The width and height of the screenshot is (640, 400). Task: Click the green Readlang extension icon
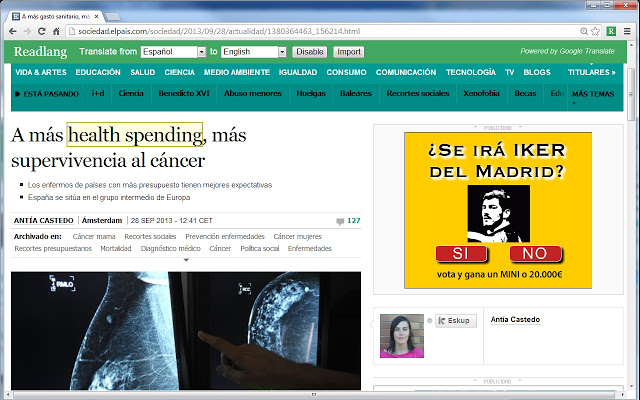[x=611, y=31]
